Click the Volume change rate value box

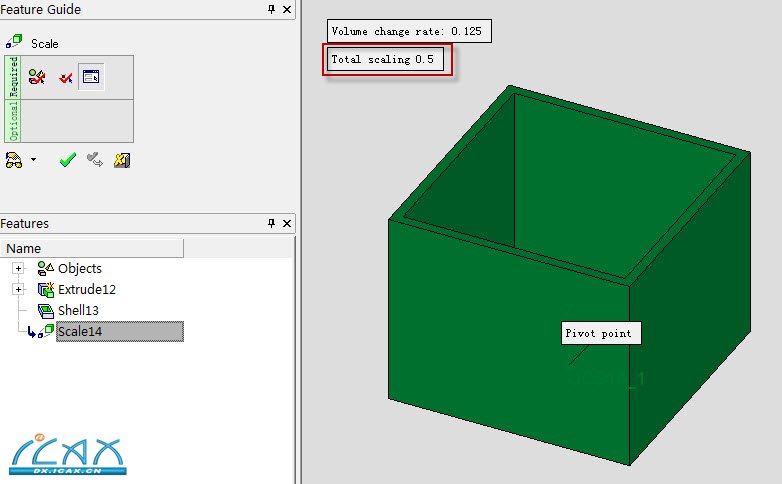[x=409, y=31]
